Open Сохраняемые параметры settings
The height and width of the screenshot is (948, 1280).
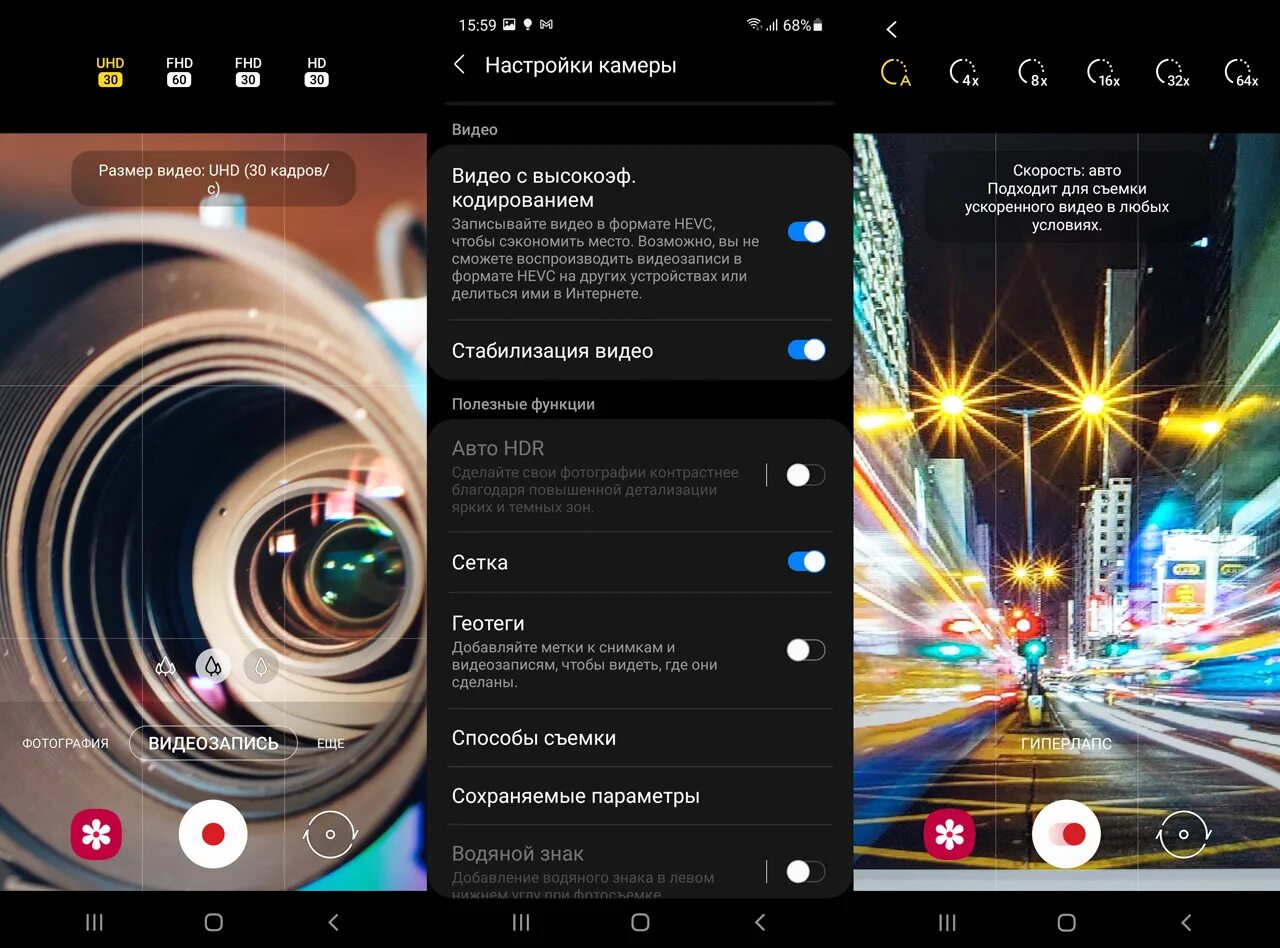(640, 796)
